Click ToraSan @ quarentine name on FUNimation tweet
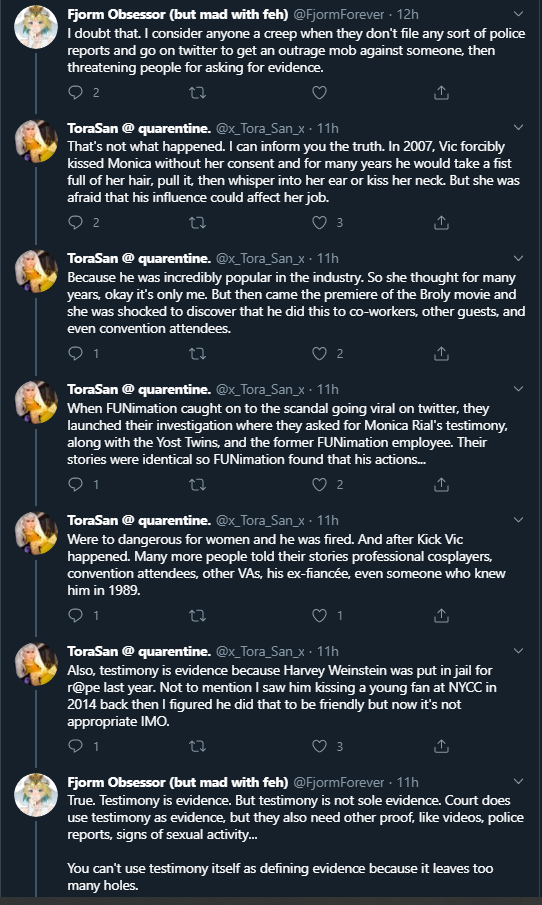The height and width of the screenshot is (905, 542). pos(139,389)
